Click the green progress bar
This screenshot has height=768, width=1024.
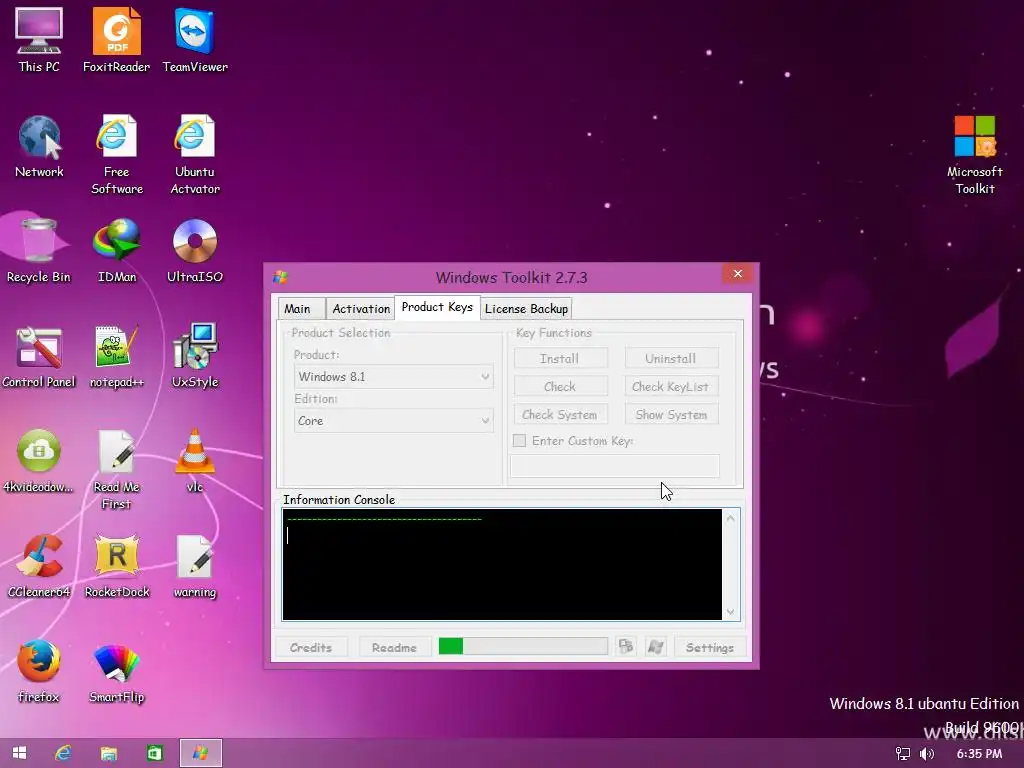click(523, 647)
